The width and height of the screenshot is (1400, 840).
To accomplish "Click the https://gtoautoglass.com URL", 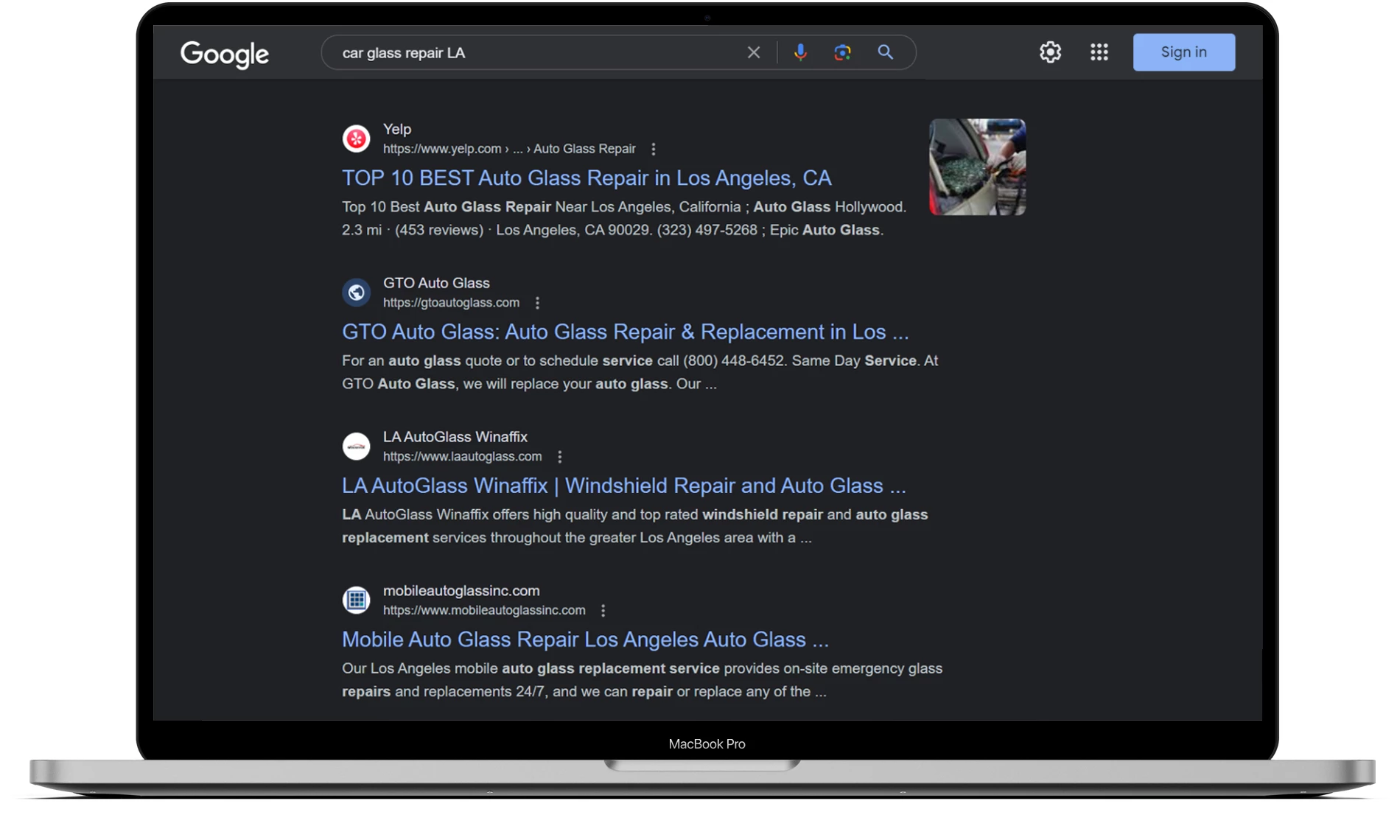I will pyautogui.click(x=451, y=303).
